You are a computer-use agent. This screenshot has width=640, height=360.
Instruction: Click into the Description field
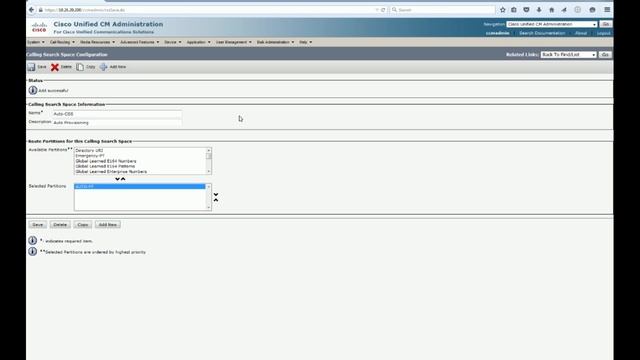coord(117,122)
